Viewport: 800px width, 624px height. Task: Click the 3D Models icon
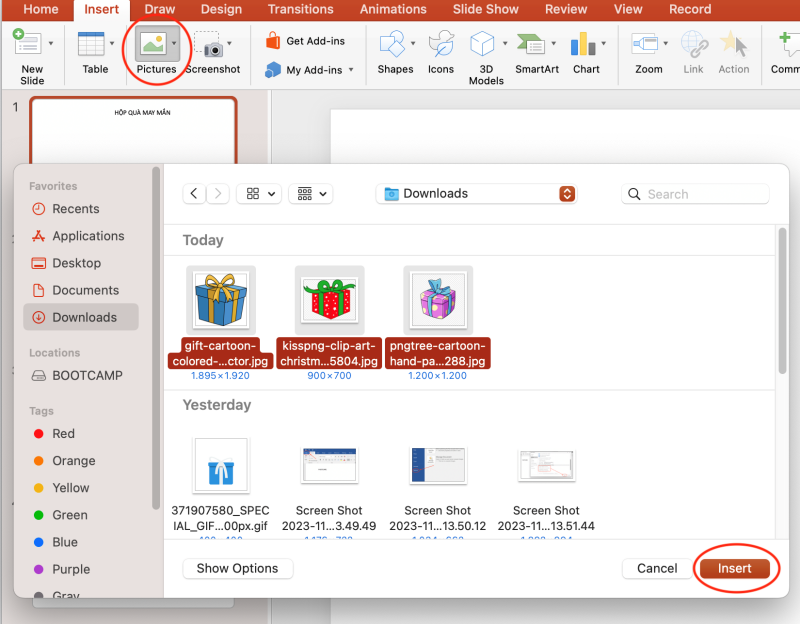[482, 43]
